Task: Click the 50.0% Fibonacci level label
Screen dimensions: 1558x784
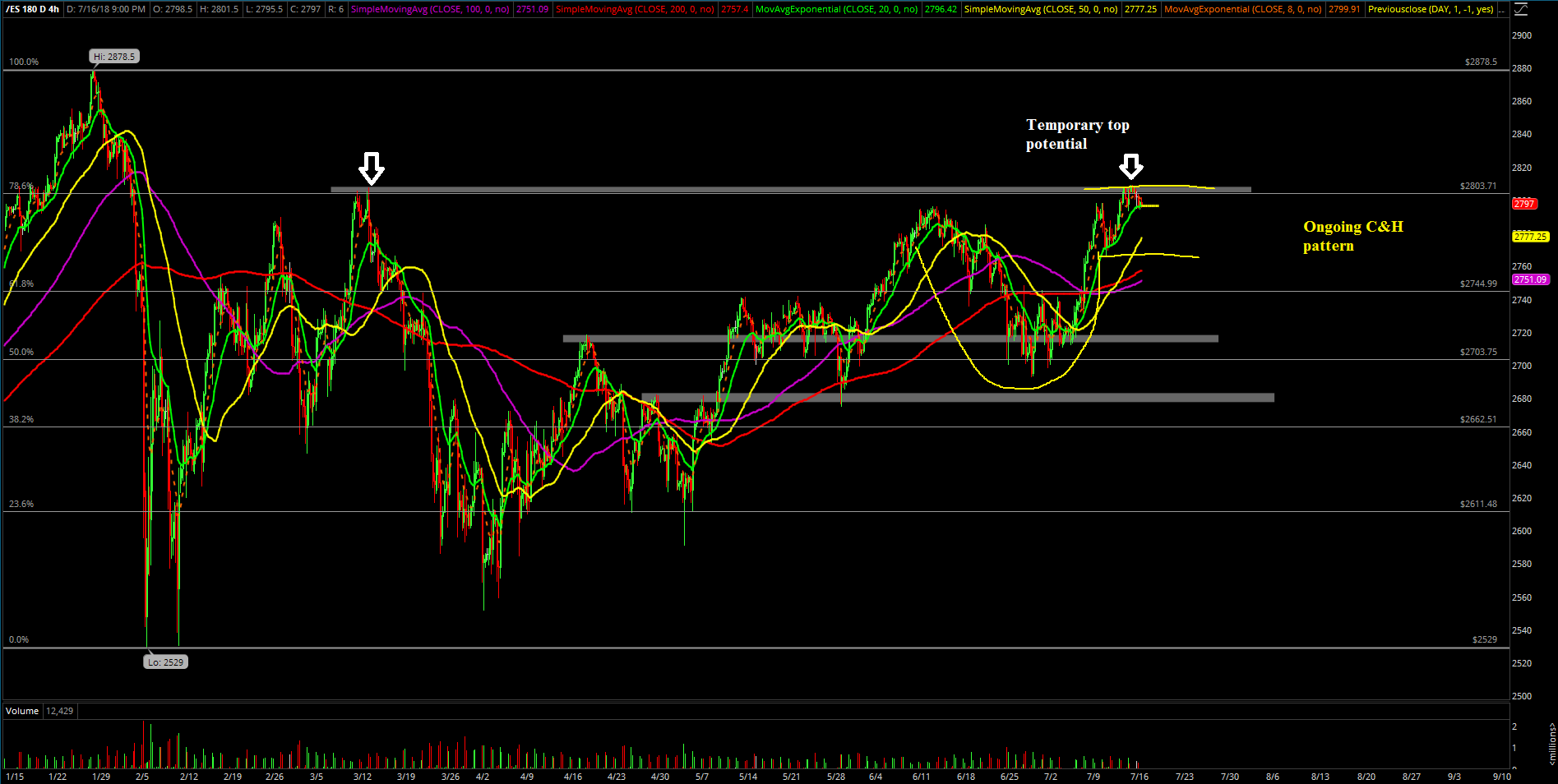Action: [x=21, y=352]
